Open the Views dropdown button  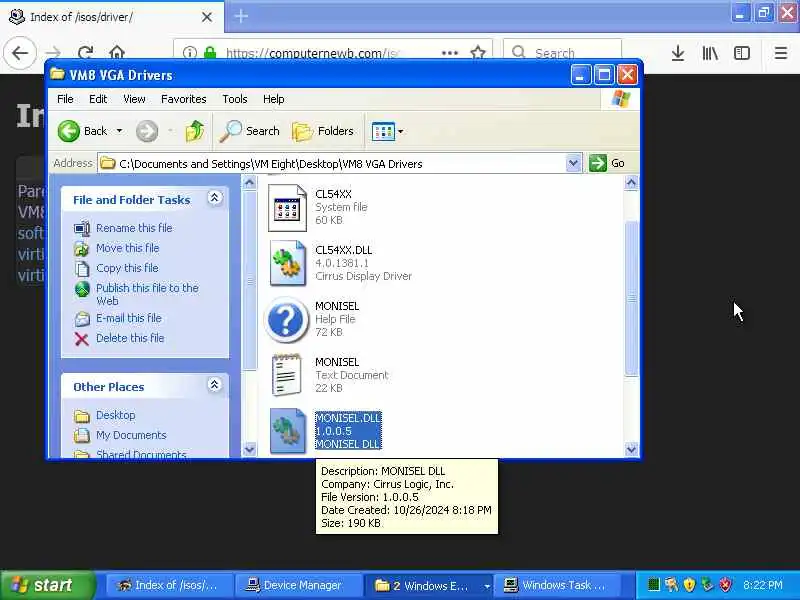click(x=388, y=131)
